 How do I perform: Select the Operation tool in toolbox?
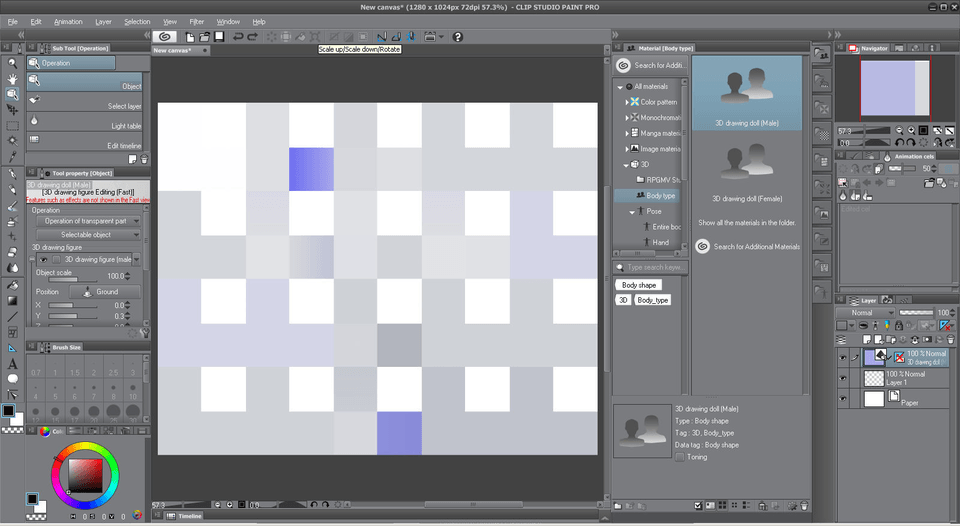click(x=12, y=94)
